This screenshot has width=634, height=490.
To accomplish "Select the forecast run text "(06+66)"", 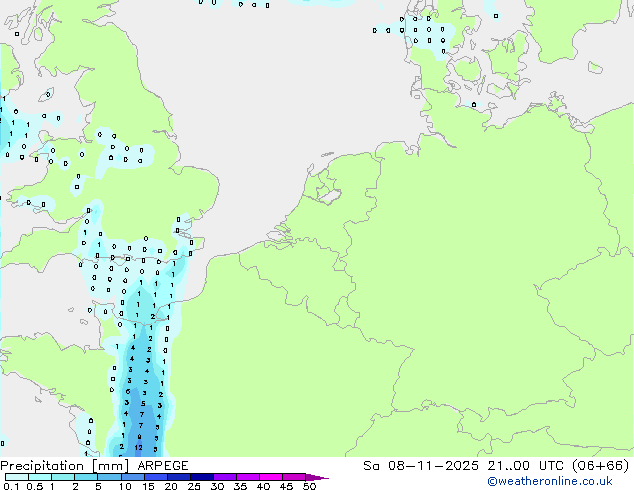I will pyautogui.click(x=601, y=466).
